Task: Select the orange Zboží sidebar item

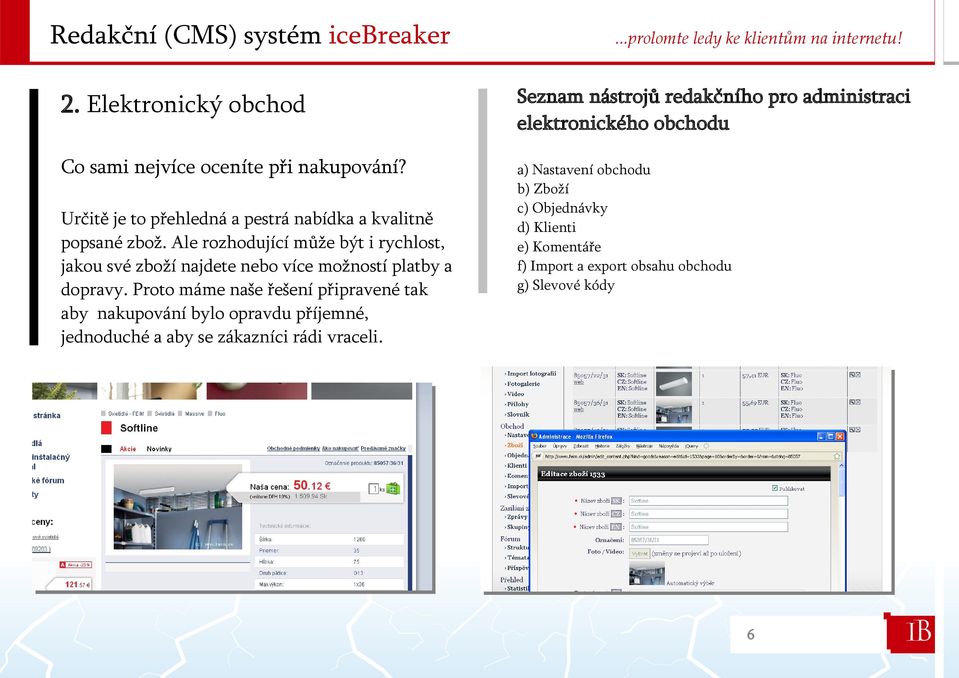Action: tap(514, 445)
